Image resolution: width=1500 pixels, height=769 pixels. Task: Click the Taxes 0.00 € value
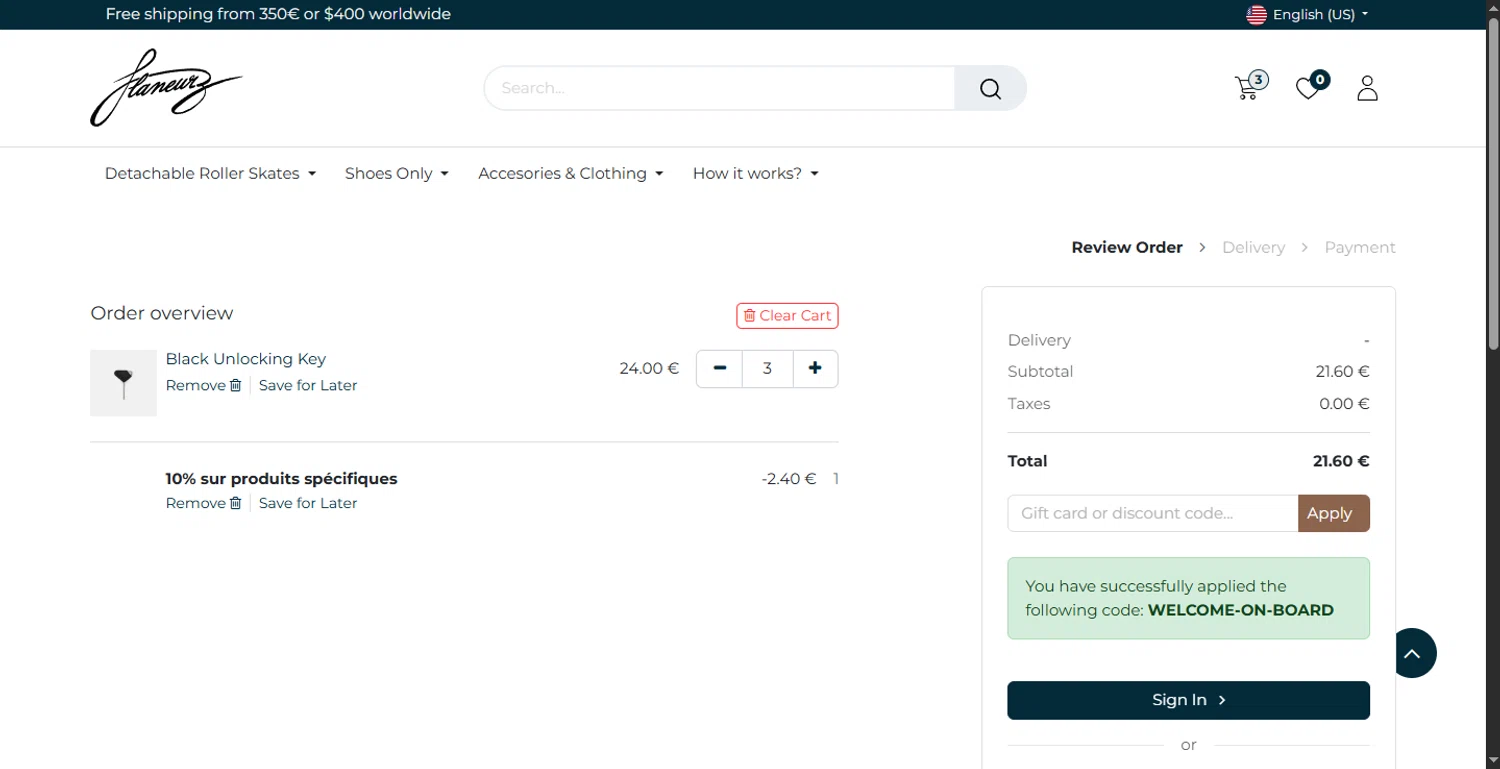pos(1344,404)
